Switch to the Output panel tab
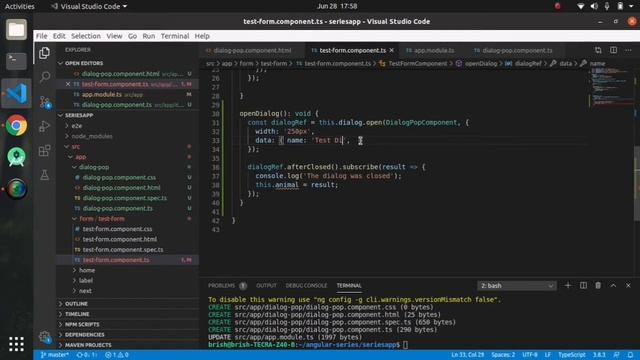This screenshot has height=360, width=640. (x=266, y=285)
